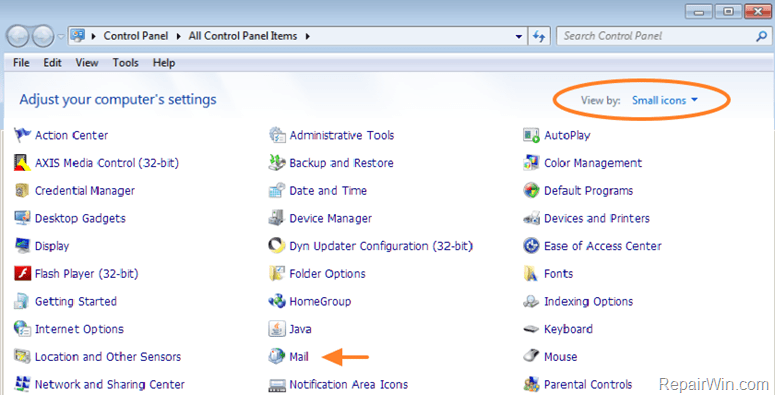775x395 pixels.
Task: Open the Java text link
Action: [301, 329]
